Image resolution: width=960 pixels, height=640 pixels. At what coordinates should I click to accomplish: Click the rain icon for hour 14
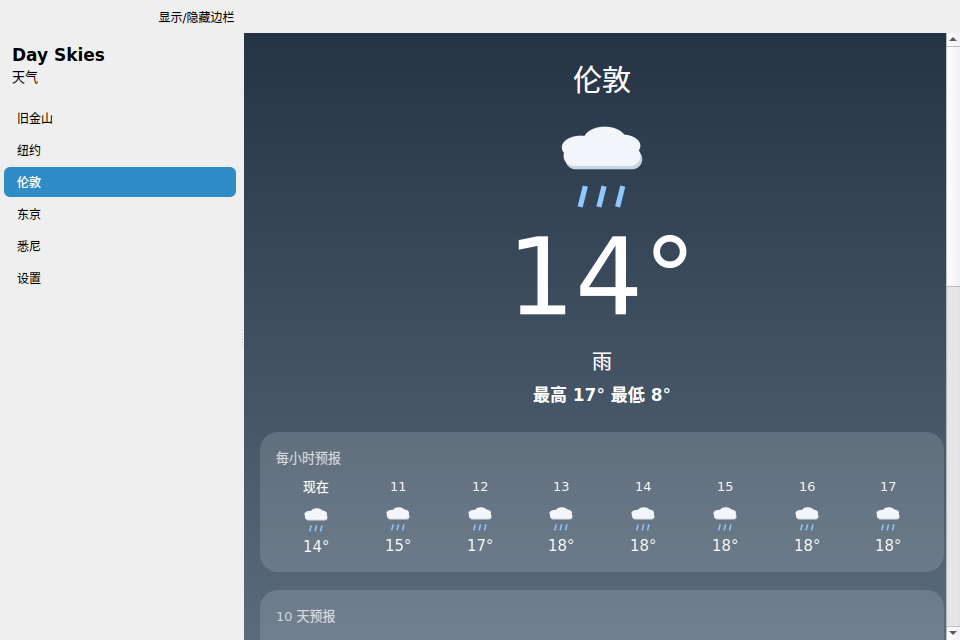(x=643, y=519)
